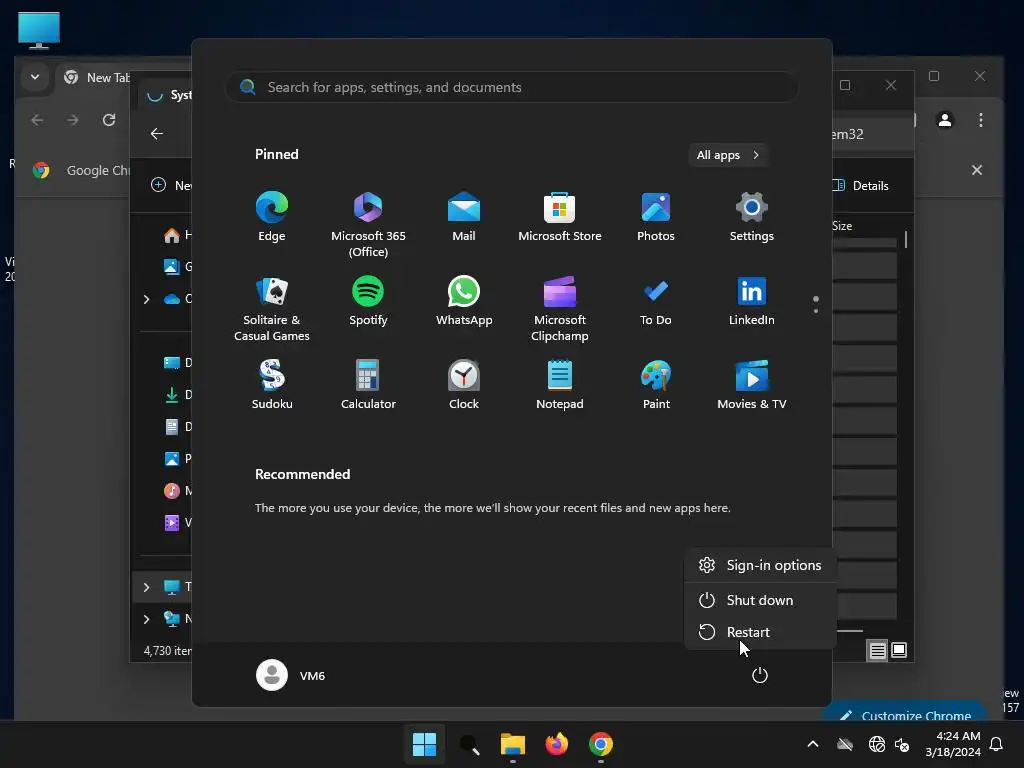This screenshot has height=768, width=1024.
Task: Open Chrome's three-dot menu
Action: coord(980,120)
